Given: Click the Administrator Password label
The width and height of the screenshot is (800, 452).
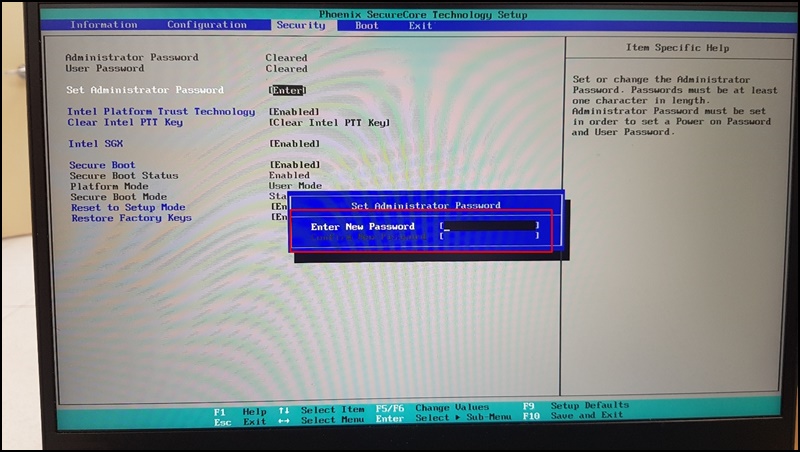Looking at the screenshot, I should [132, 57].
